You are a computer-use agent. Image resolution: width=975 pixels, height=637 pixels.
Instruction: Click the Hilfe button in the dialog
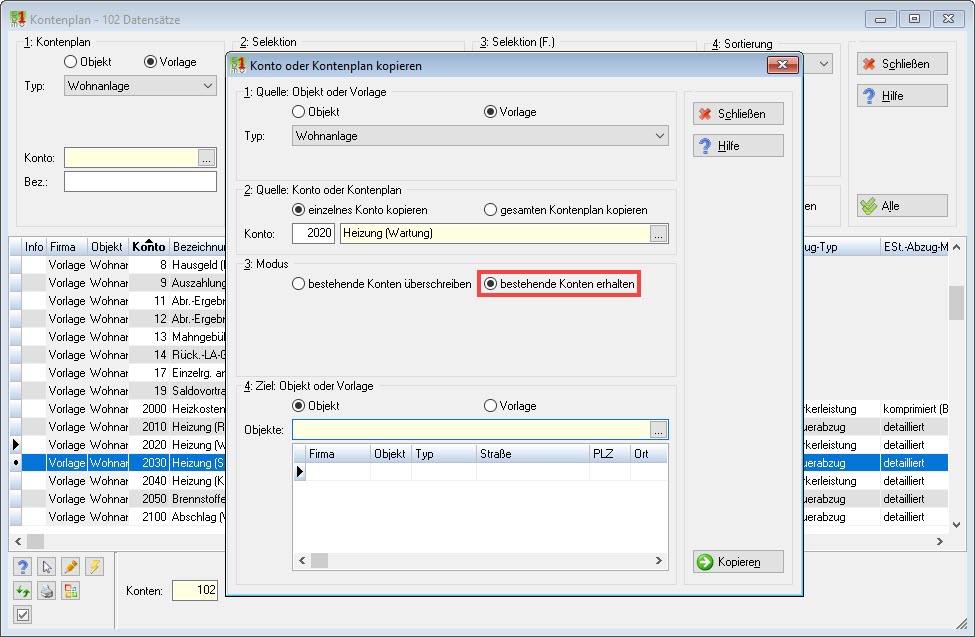coord(738,146)
